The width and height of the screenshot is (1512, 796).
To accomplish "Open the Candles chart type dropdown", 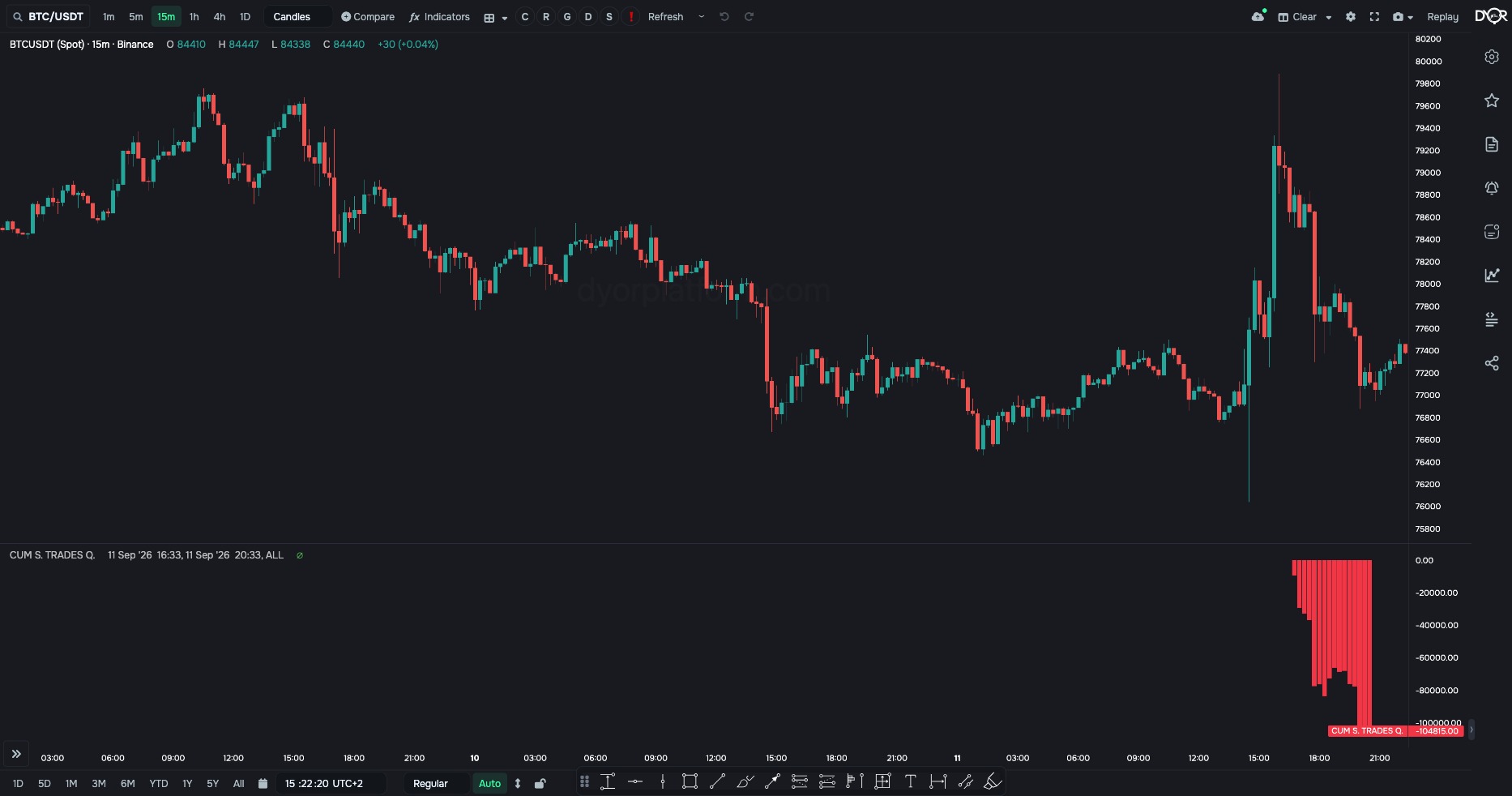I will (x=297, y=17).
